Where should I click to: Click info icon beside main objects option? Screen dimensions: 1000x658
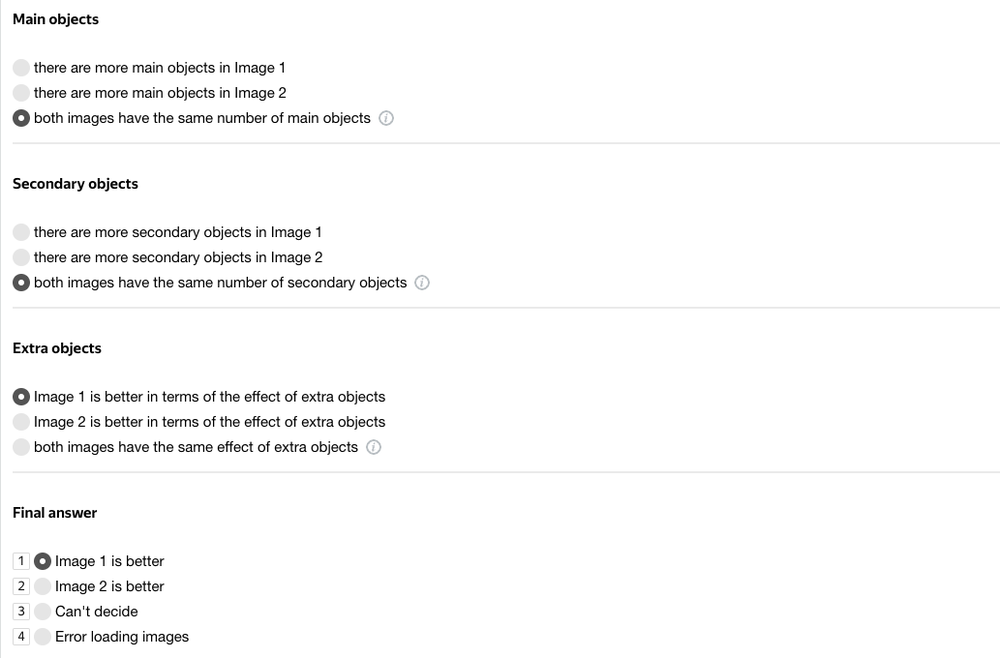387,118
